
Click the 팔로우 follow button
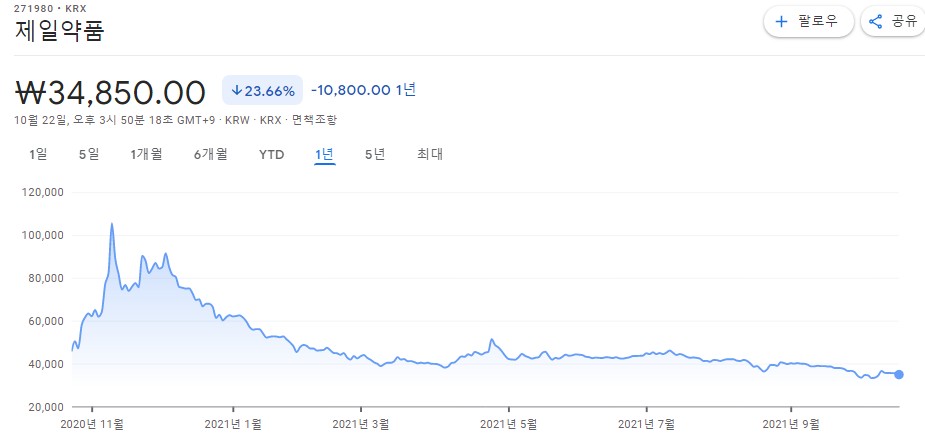809,22
